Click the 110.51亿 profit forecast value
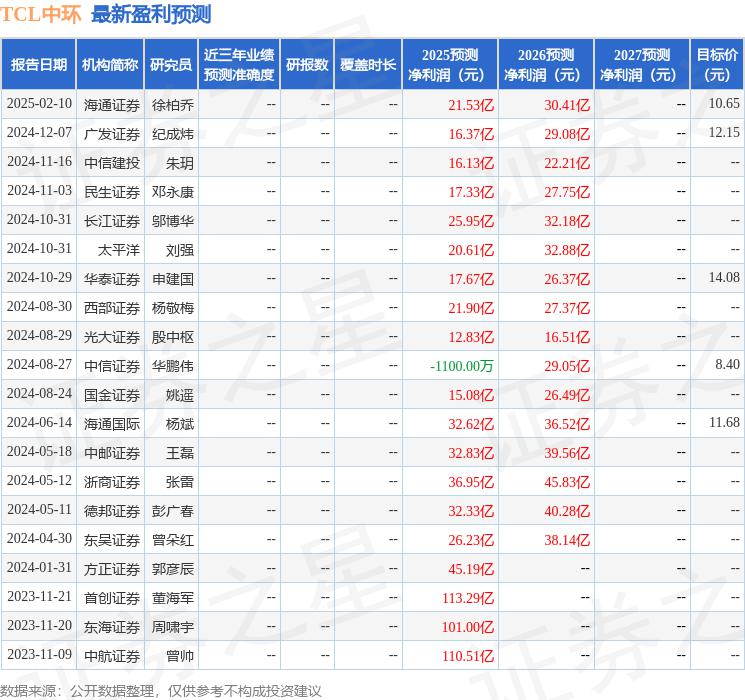The image size is (745, 700). (468, 656)
